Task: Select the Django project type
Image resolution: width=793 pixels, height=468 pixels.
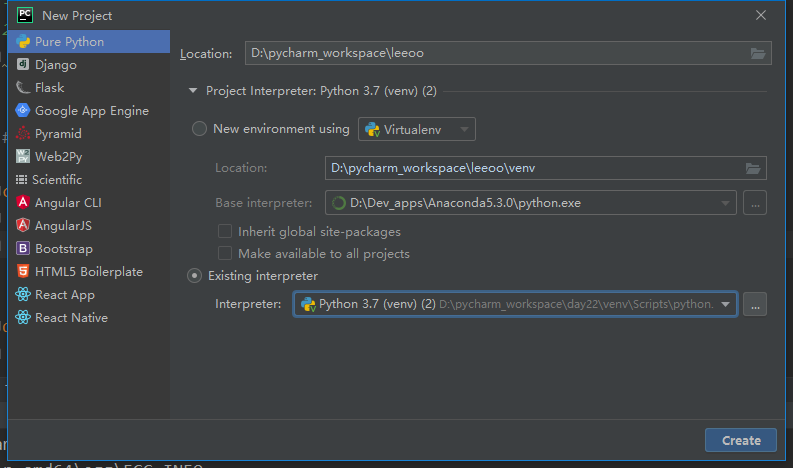Action: click(x=55, y=65)
